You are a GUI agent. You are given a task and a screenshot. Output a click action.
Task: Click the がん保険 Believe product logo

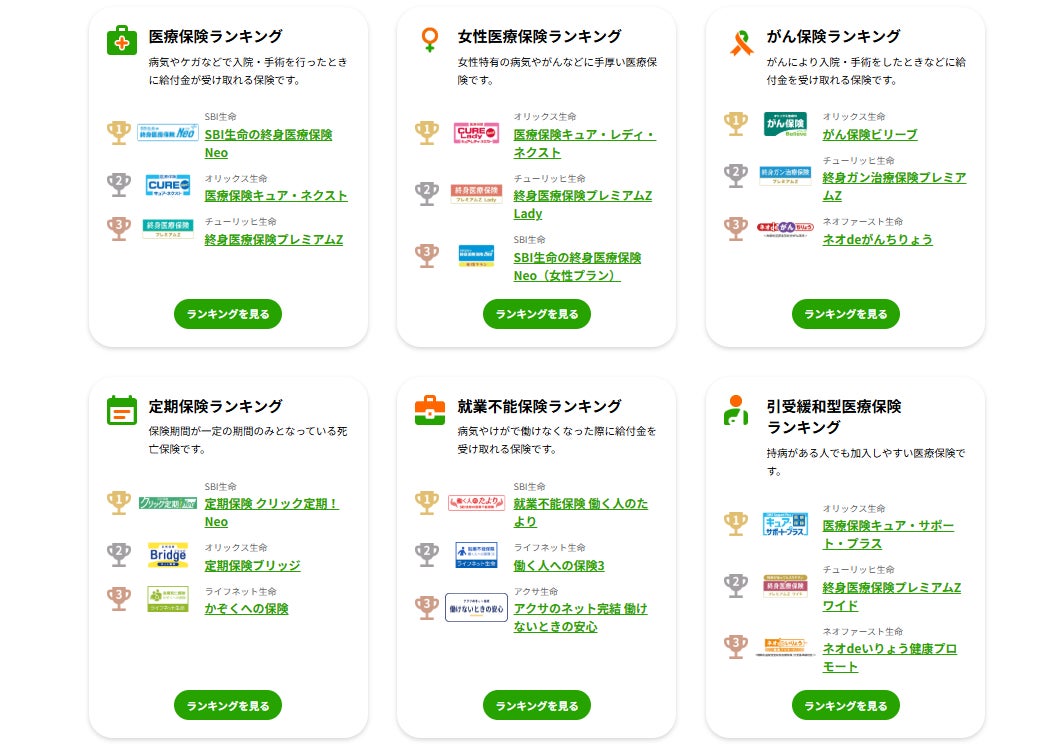click(785, 124)
